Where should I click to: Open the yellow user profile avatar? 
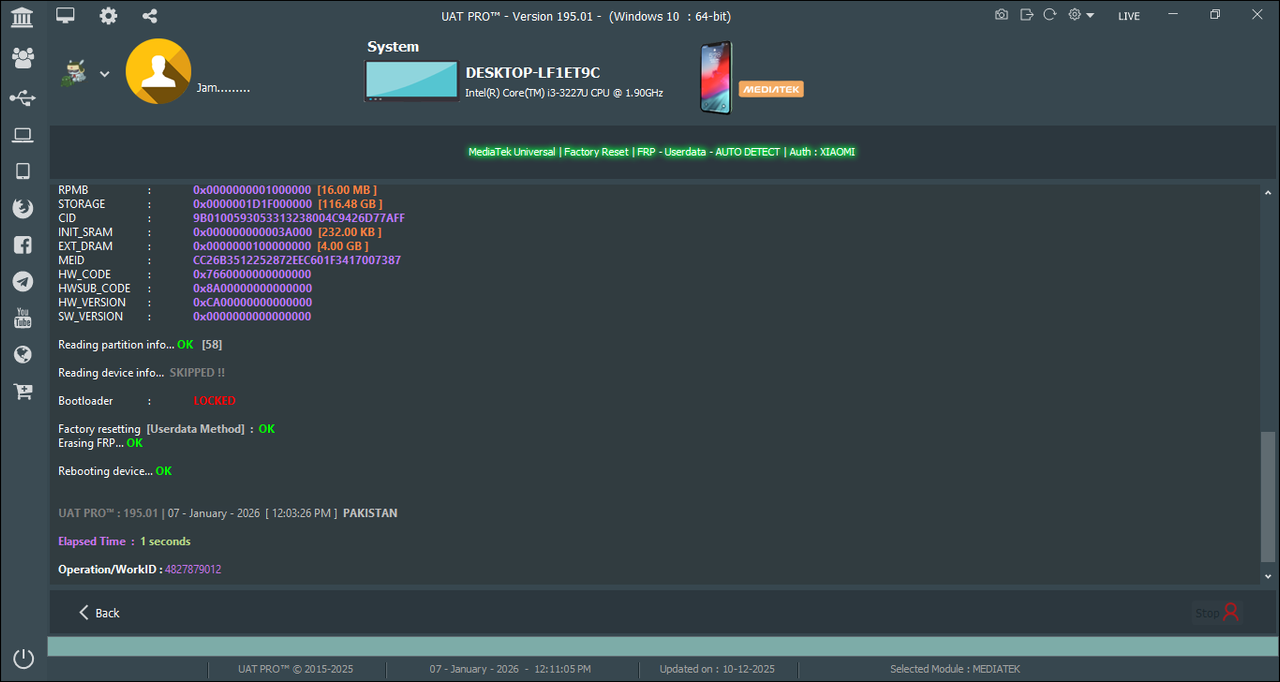[x=158, y=71]
